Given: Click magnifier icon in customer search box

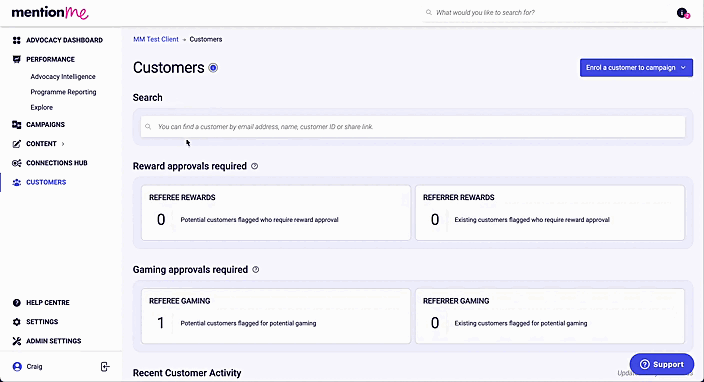Looking at the screenshot, I should pyautogui.click(x=148, y=127).
